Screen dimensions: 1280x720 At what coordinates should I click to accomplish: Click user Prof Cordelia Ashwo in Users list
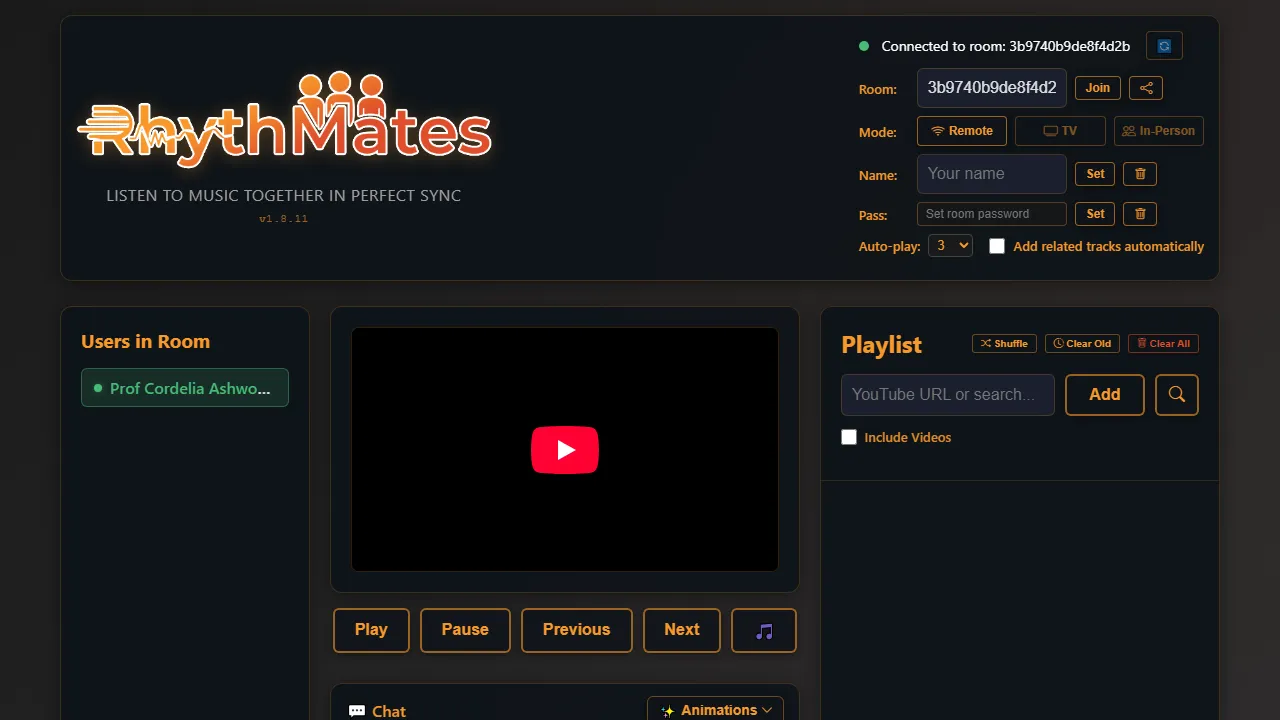184,388
